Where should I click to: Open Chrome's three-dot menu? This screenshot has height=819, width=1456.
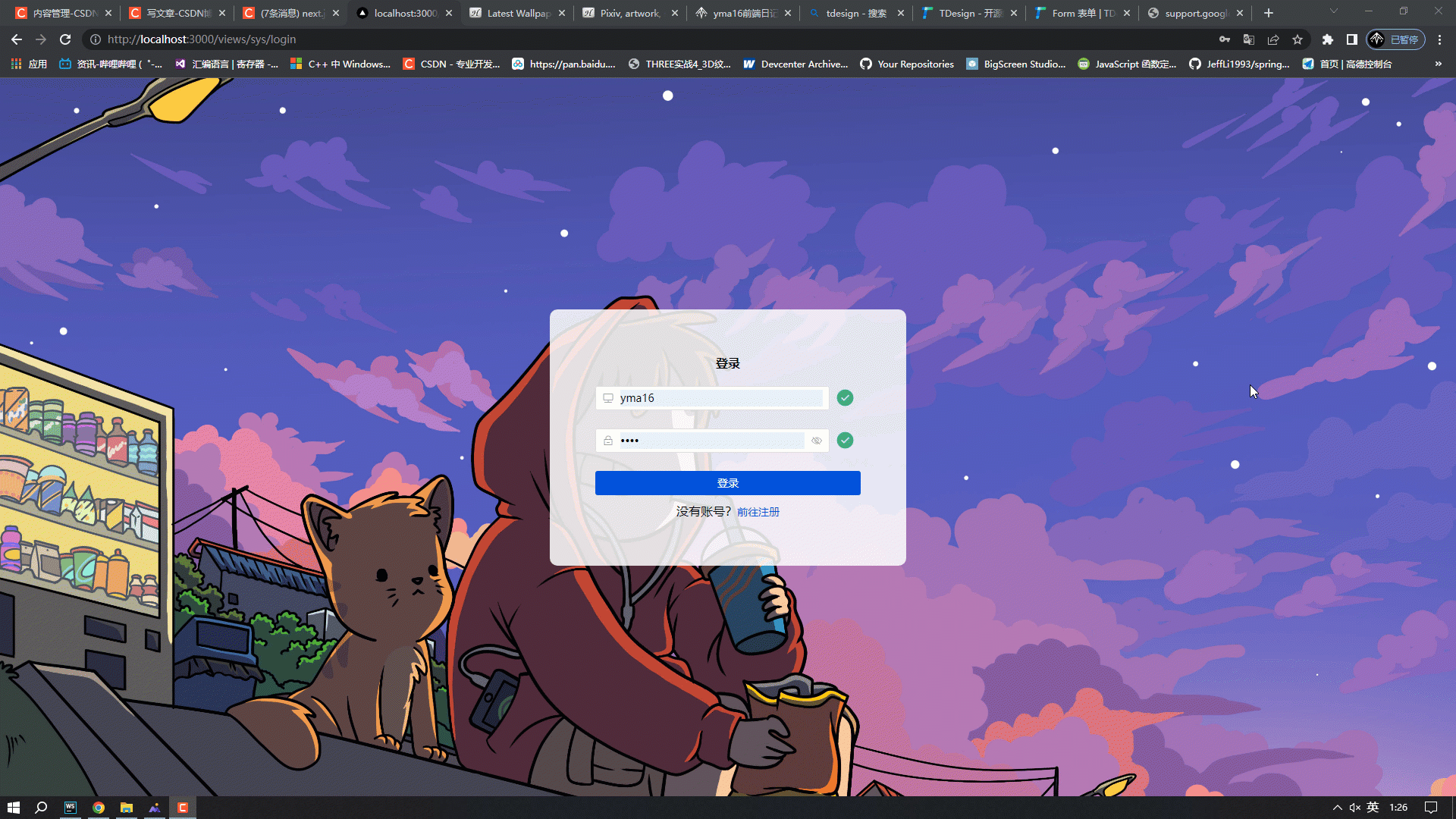point(1440,39)
